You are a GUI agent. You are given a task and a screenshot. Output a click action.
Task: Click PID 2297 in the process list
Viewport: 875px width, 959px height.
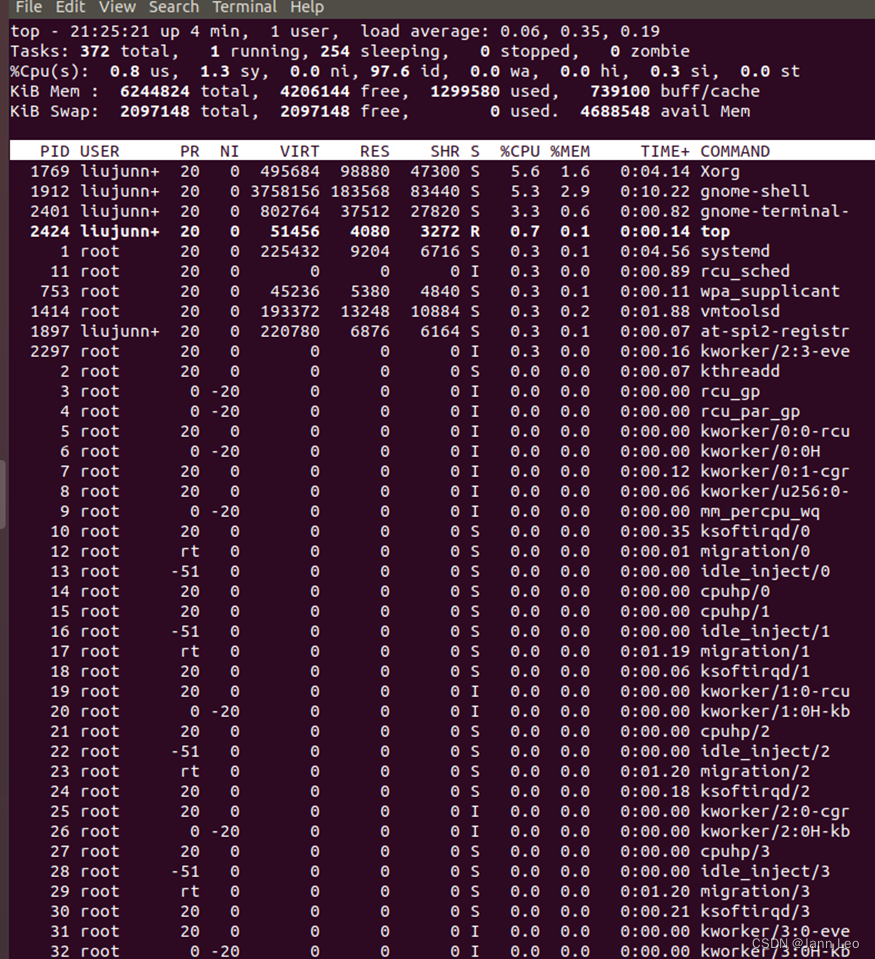(x=50, y=352)
